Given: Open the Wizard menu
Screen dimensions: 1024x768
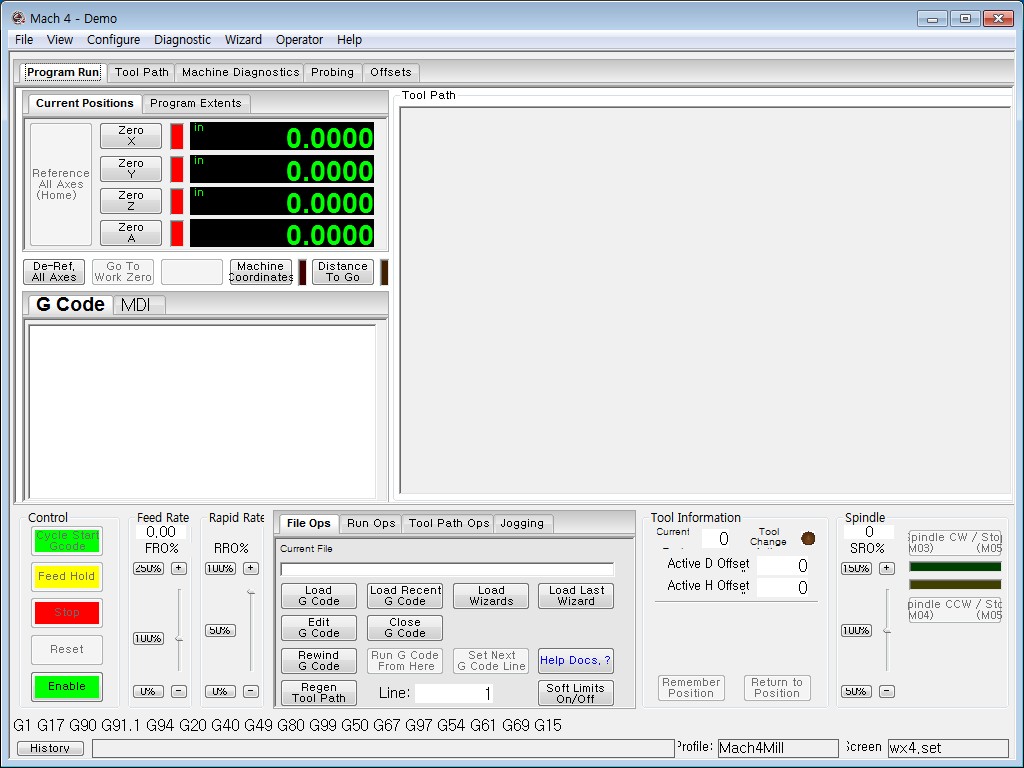Looking at the screenshot, I should 243,40.
